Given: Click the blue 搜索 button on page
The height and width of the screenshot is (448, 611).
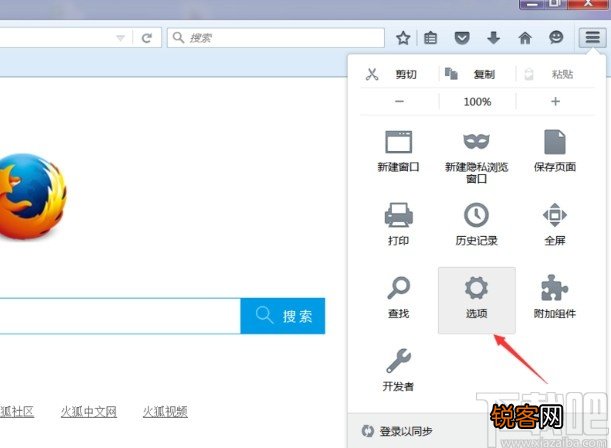Looking at the screenshot, I should click(283, 316).
